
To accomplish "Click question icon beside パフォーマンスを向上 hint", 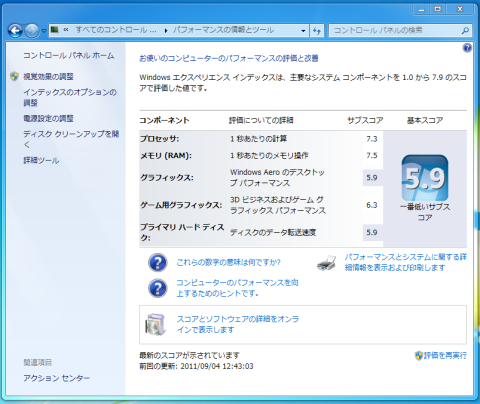I will click(x=158, y=288).
